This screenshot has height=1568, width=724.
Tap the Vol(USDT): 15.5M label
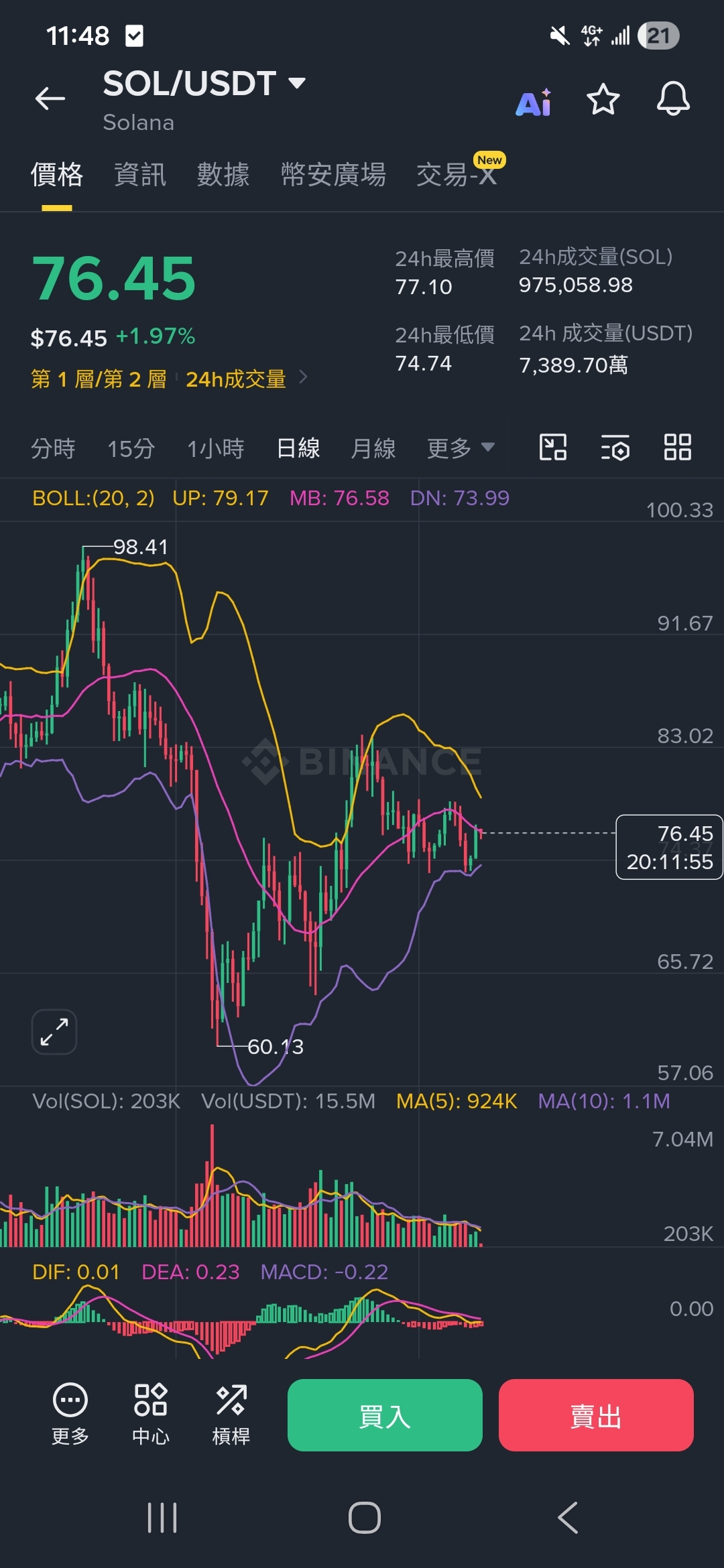click(x=288, y=1101)
